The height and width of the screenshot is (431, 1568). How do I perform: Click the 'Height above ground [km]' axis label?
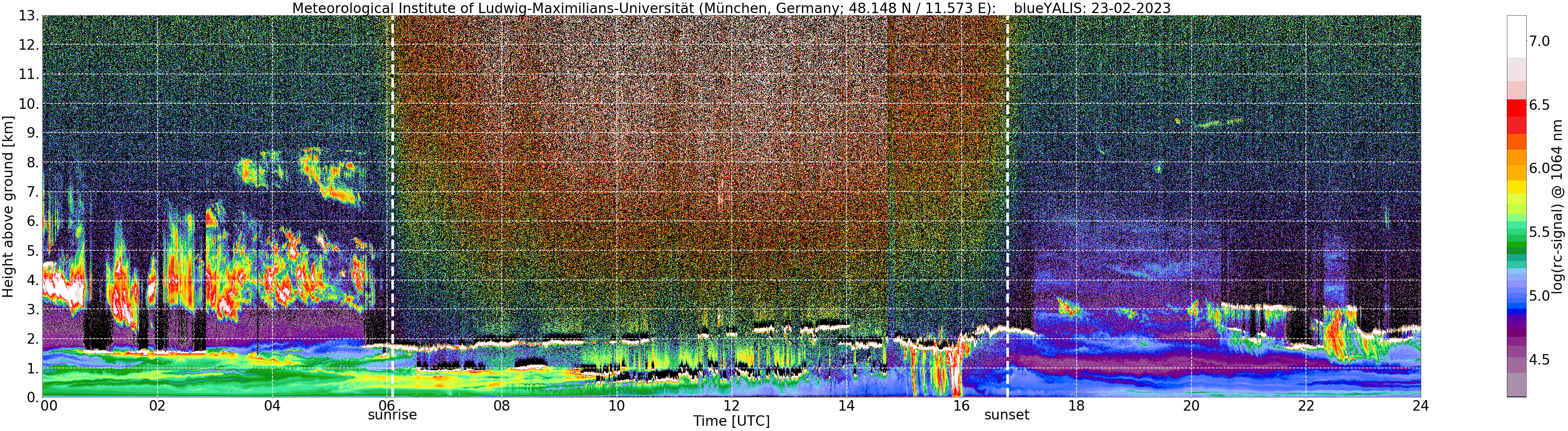coord(8,206)
